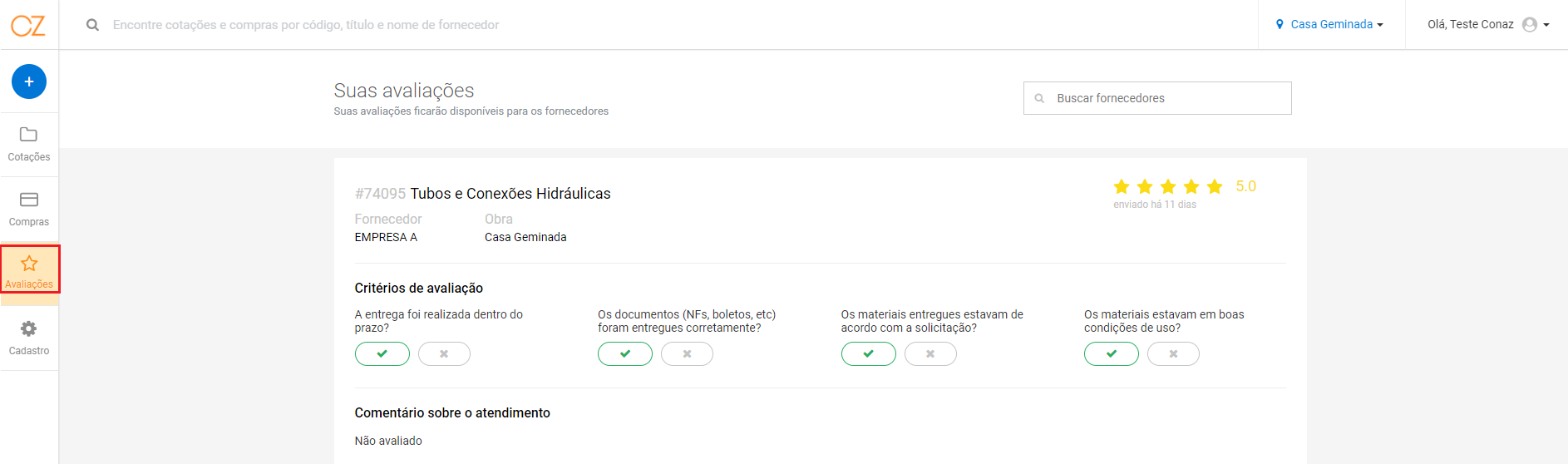Mark materials in good condition as no
Image resolution: width=1568 pixels, height=464 pixels.
[1173, 353]
